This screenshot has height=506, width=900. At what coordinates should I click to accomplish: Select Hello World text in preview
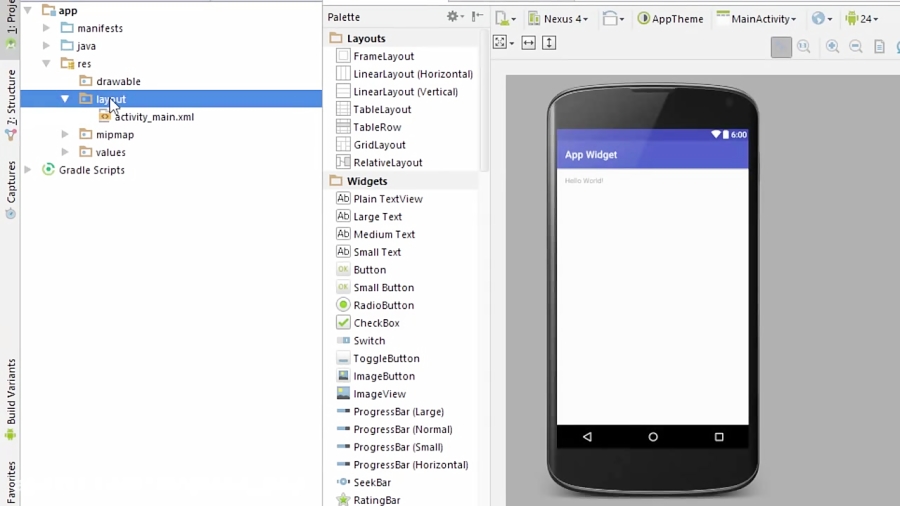coord(584,181)
